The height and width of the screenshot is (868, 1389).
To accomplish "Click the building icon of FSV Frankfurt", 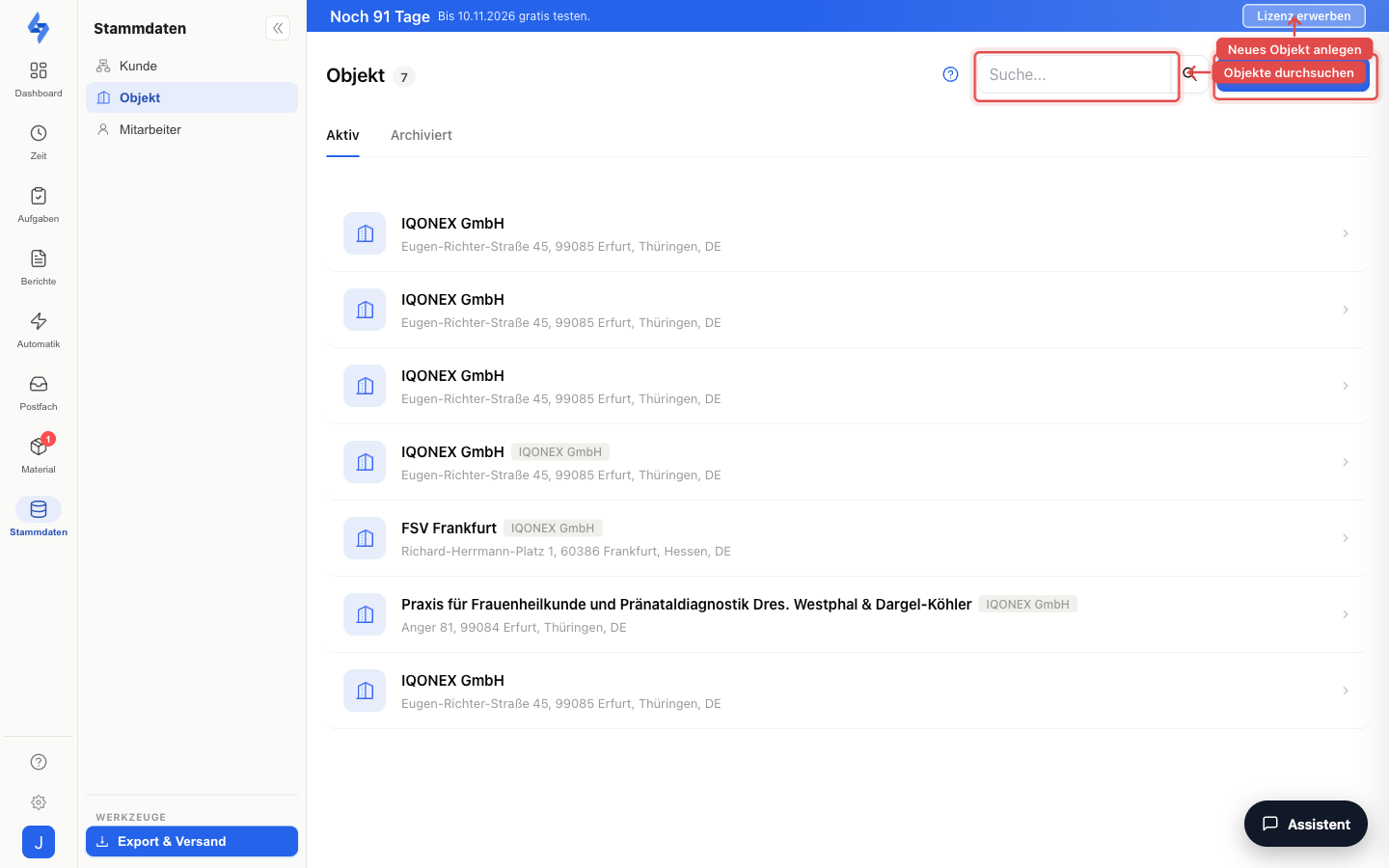I will (x=365, y=538).
